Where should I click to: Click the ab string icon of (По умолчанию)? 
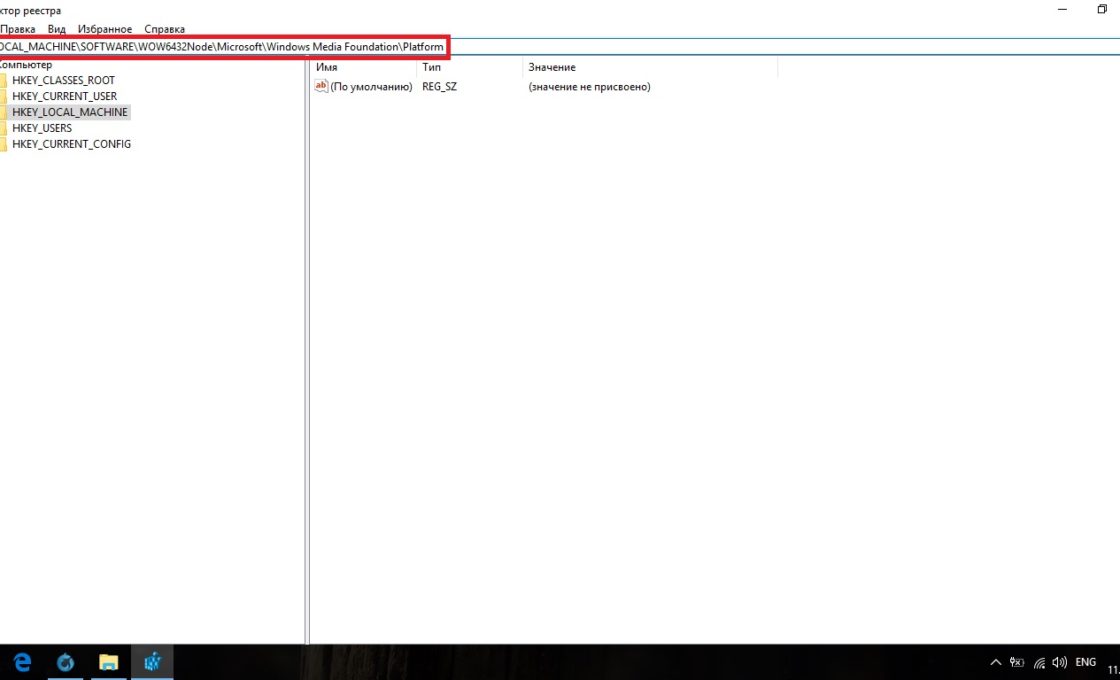[321, 86]
